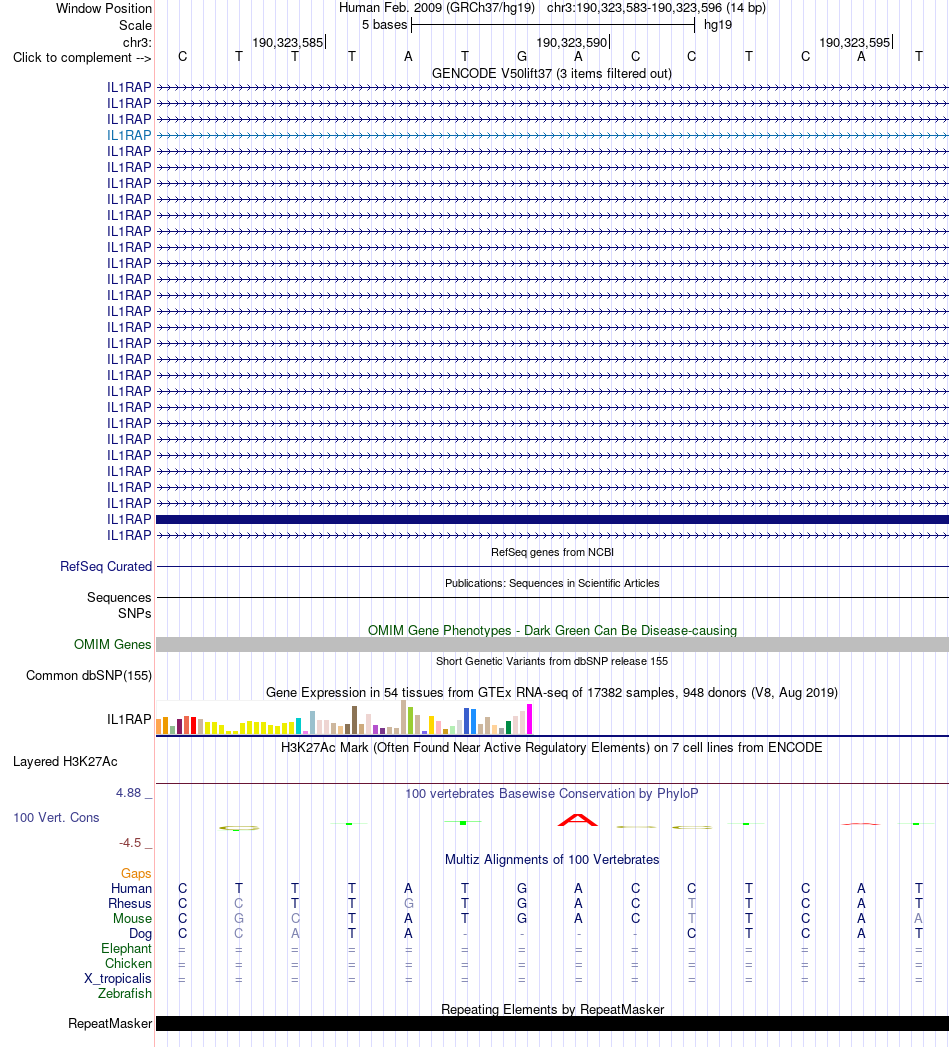Click the 'X_tropicalis' alignment row label
This screenshot has height=1047, width=950.
(117, 979)
